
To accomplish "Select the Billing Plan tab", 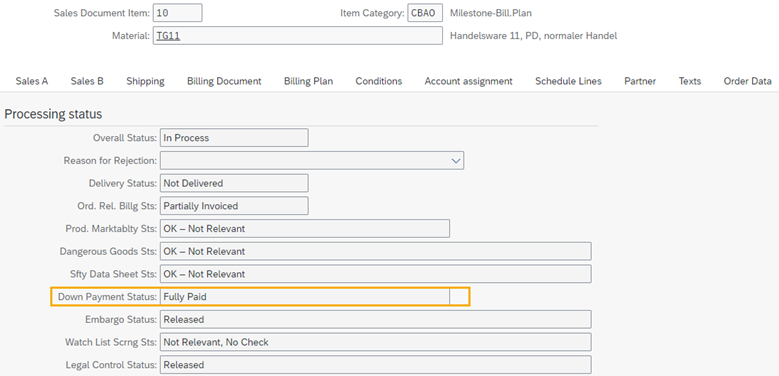I will (309, 81).
